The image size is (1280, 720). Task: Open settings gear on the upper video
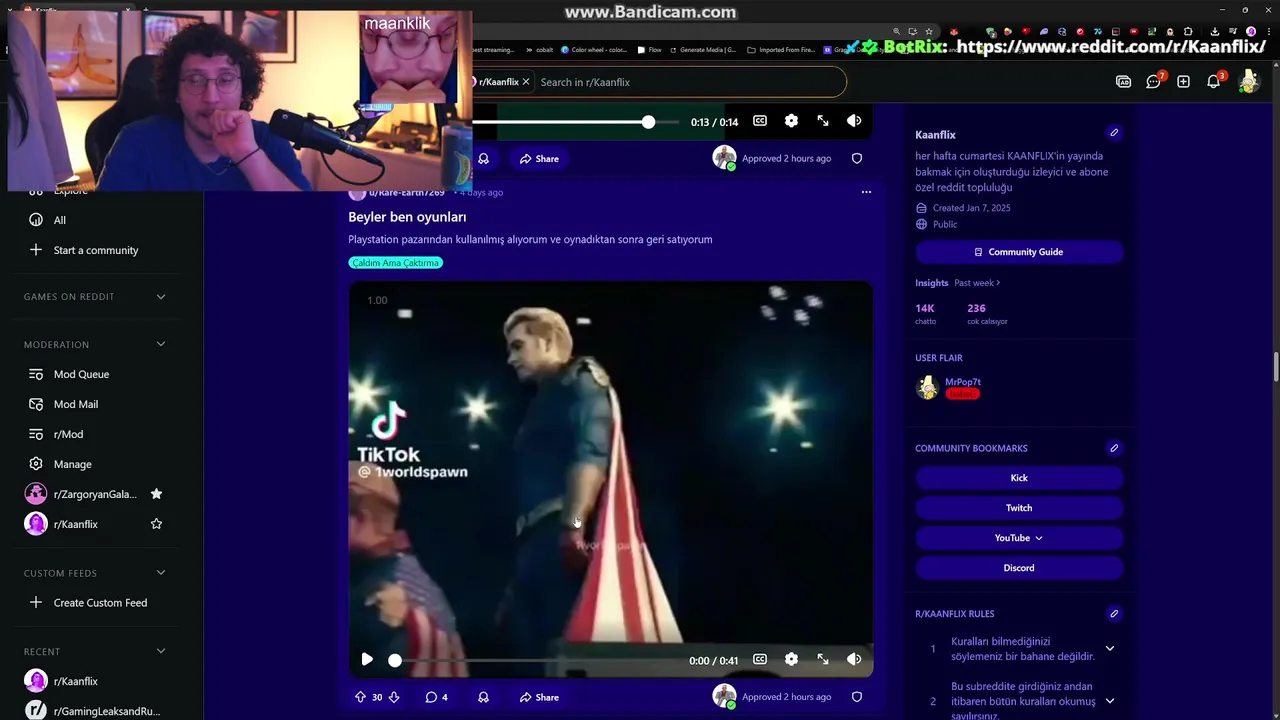(x=791, y=121)
